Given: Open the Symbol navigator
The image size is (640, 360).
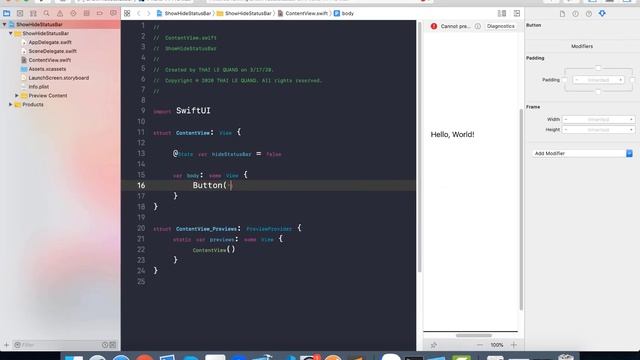Looking at the screenshot, I should (x=33, y=13).
